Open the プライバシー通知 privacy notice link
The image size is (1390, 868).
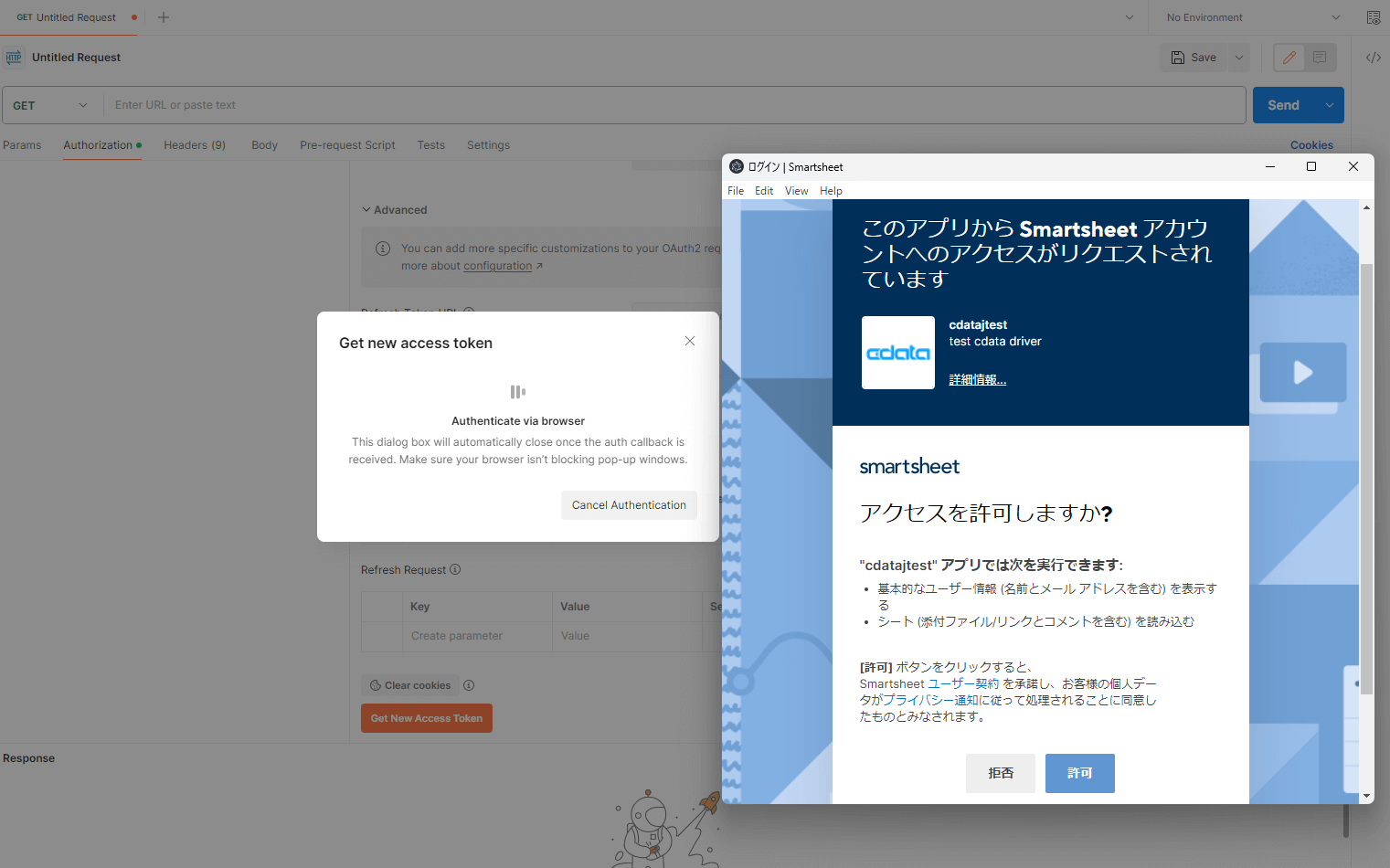[x=930, y=700]
